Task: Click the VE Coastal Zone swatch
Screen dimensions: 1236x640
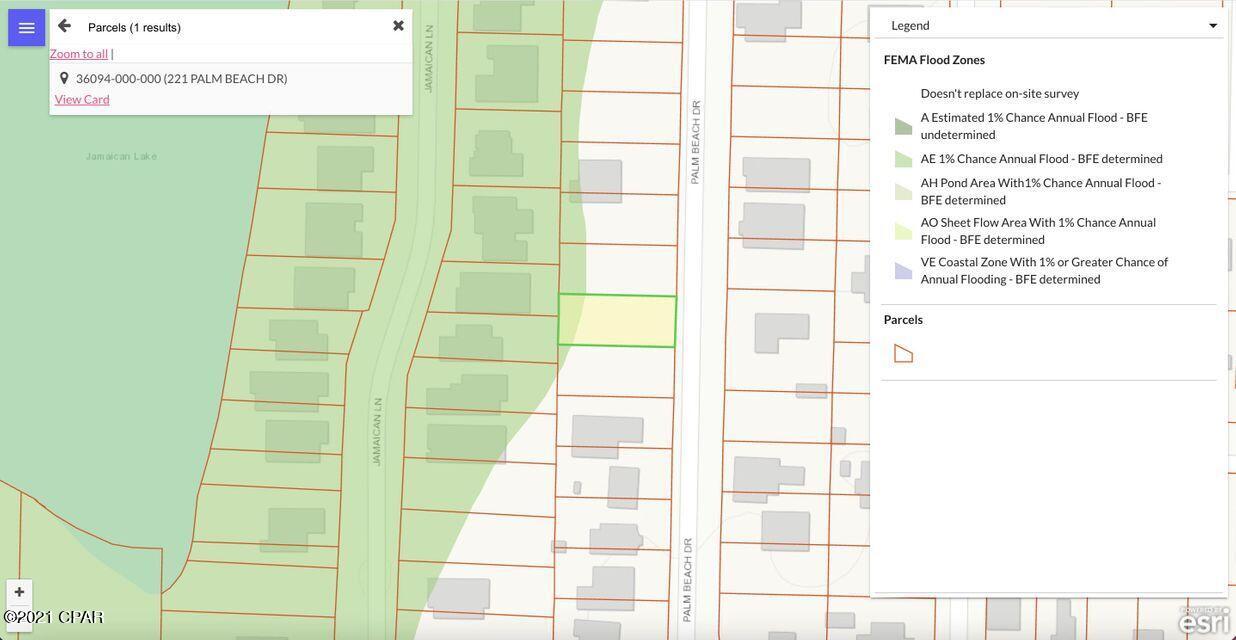Action: 903,270
